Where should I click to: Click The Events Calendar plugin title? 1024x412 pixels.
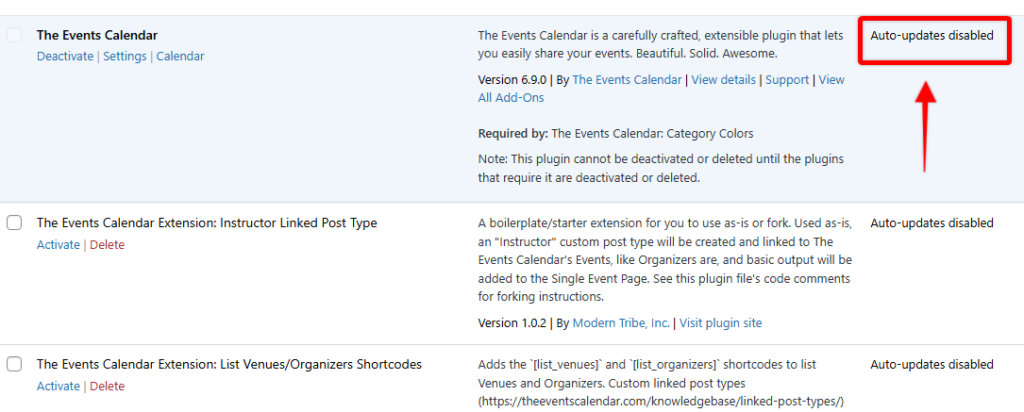click(x=97, y=35)
